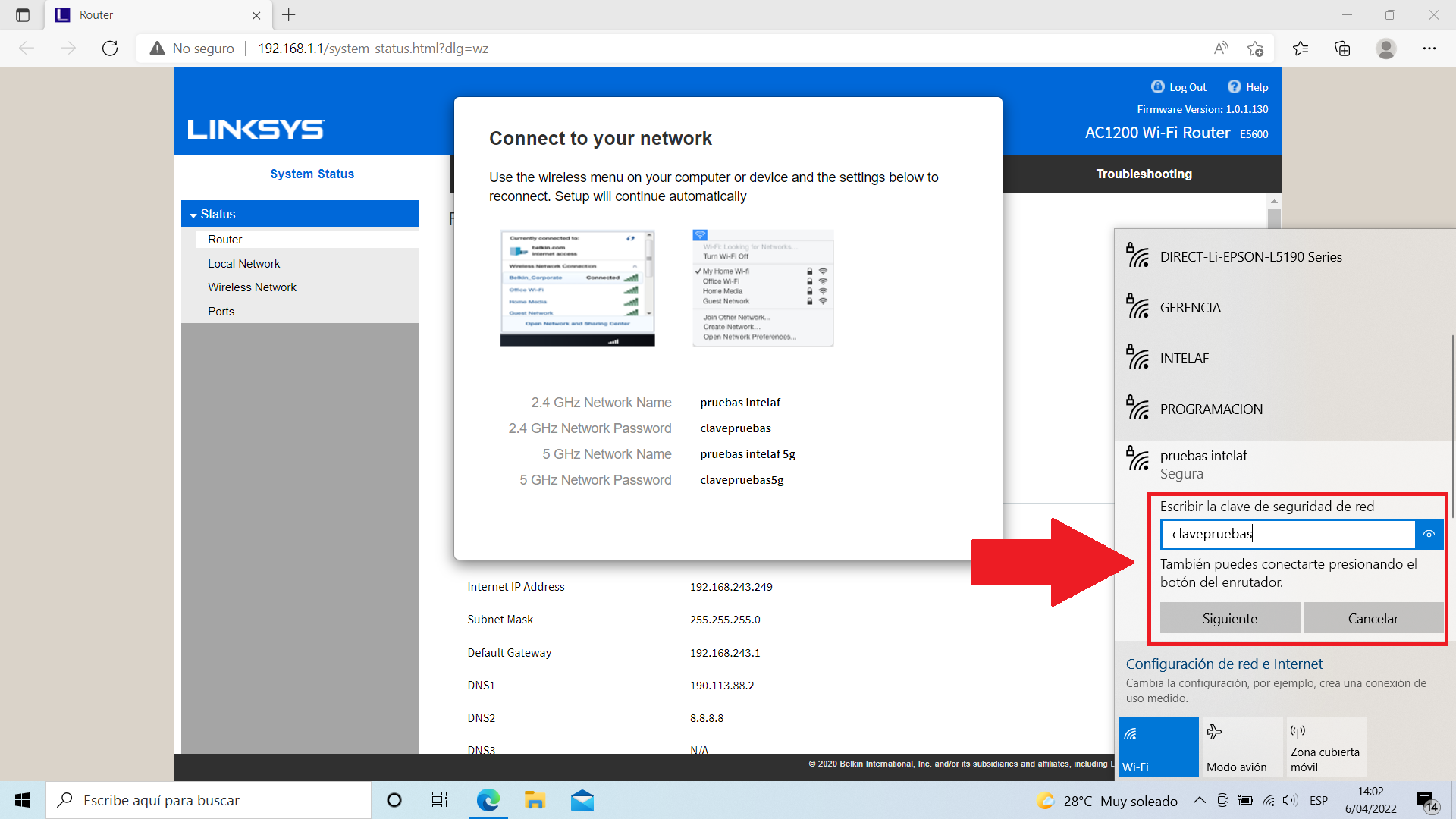This screenshot has width=1456, height=819.
Task: Click the Log Out icon
Action: tap(1157, 86)
